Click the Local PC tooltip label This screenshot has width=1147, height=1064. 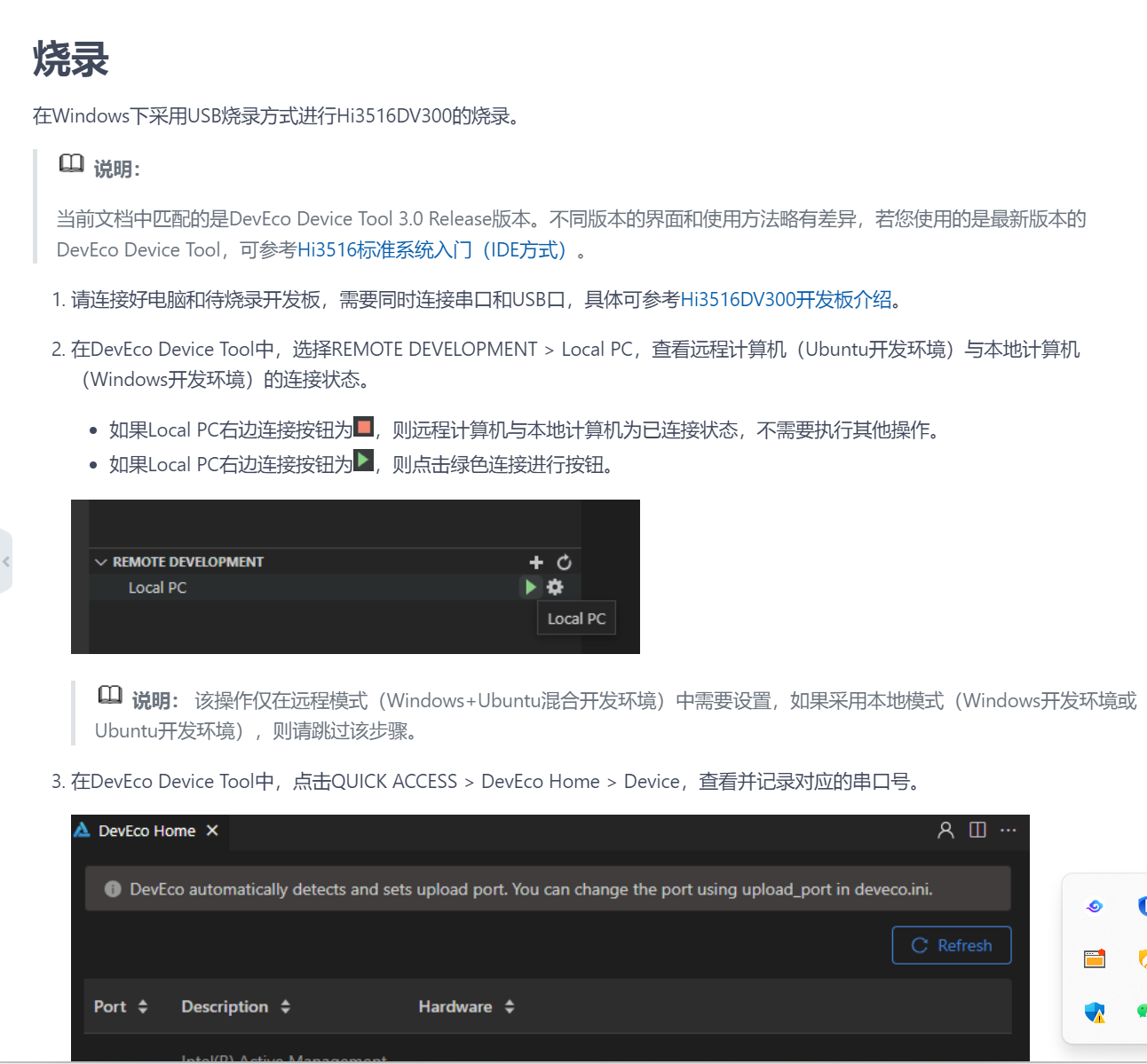(576, 619)
